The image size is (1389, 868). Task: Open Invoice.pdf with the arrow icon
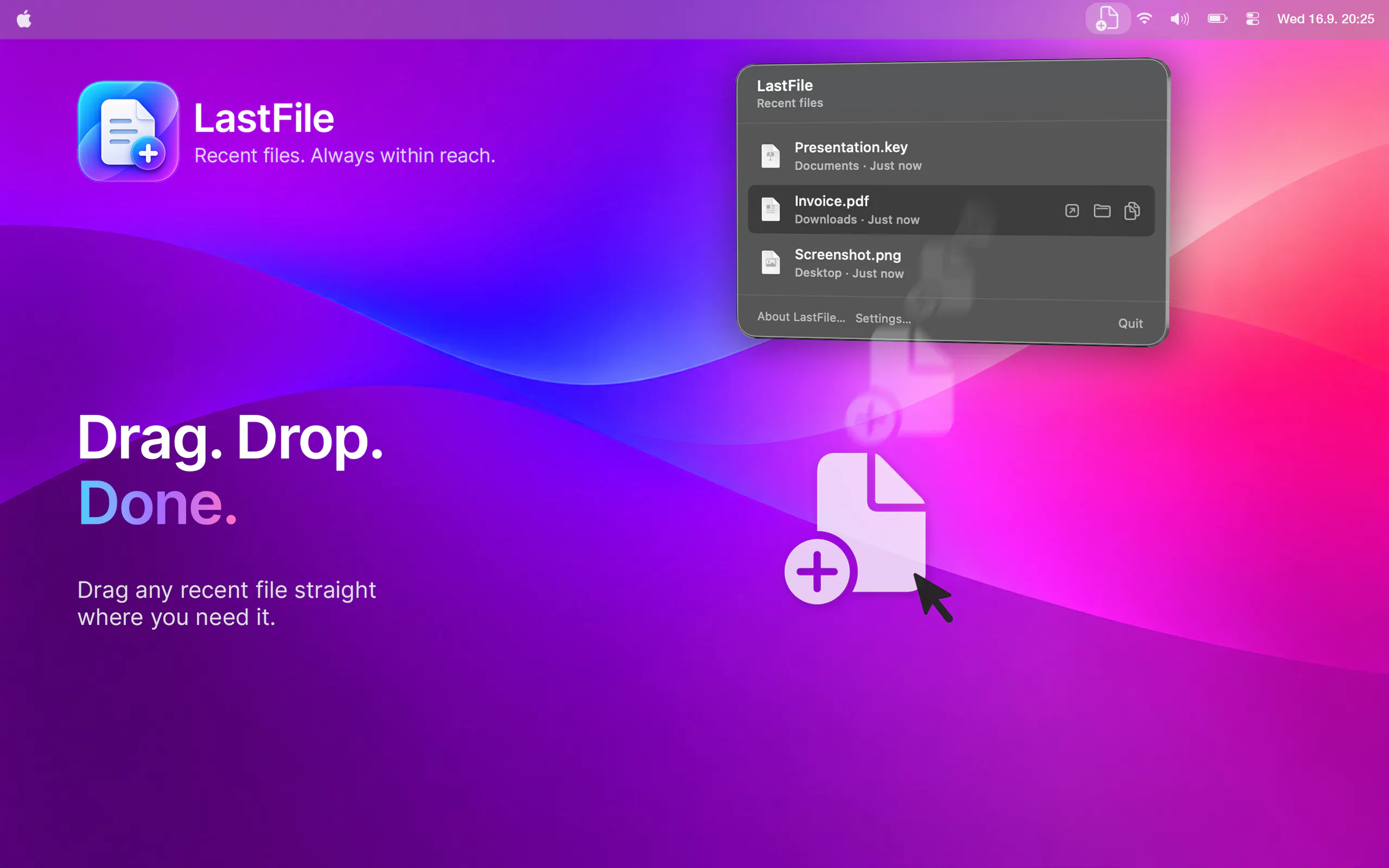[1072, 210]
